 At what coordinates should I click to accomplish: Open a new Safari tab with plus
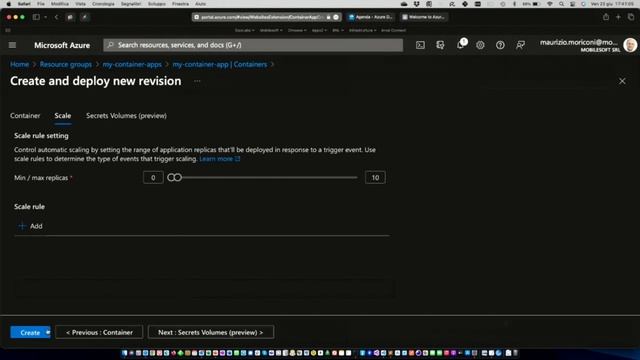(x=618, y=17)
